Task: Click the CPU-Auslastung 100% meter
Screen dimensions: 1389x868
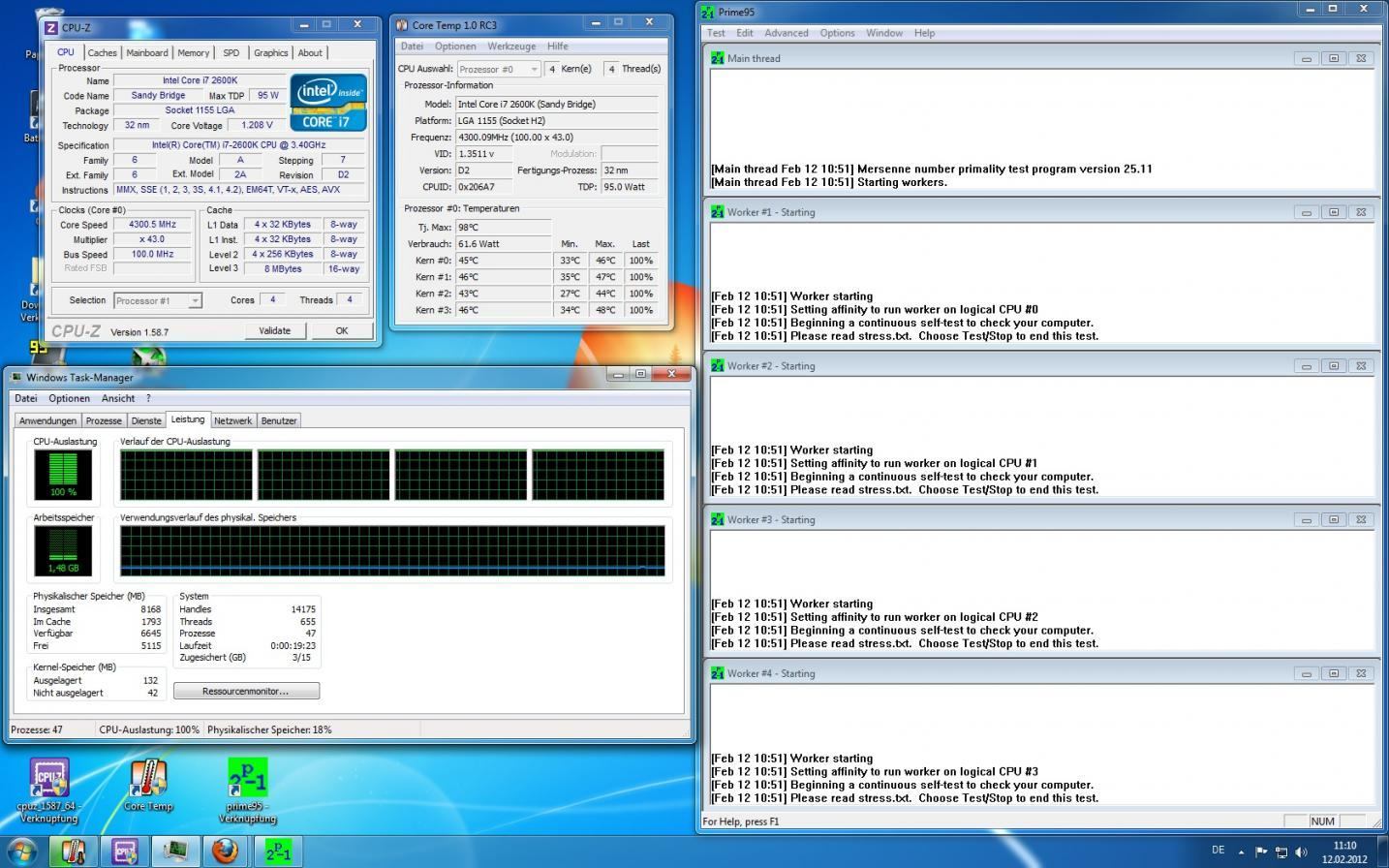Action: 63,475
